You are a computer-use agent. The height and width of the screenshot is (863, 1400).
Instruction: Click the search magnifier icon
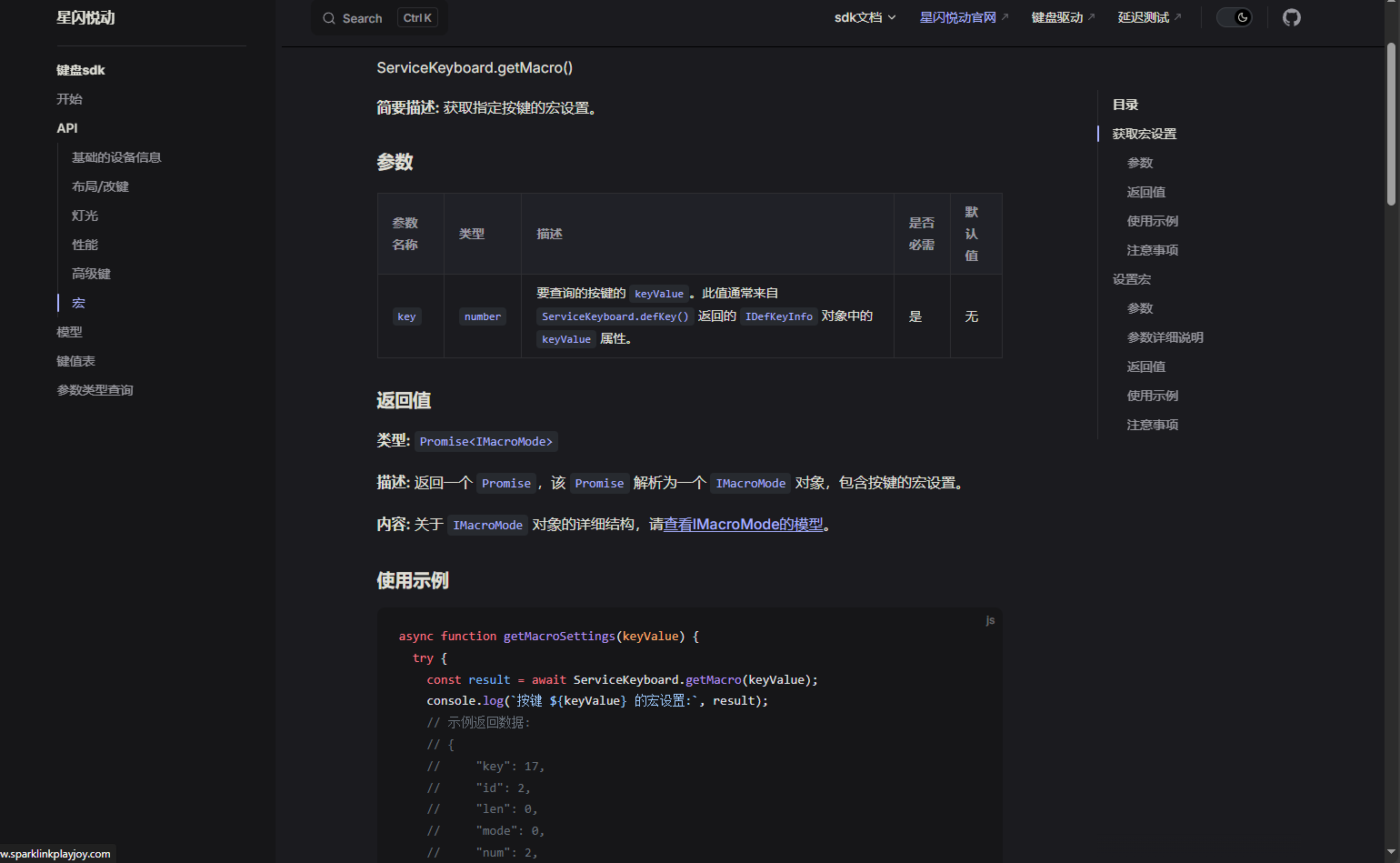point(329,18)
